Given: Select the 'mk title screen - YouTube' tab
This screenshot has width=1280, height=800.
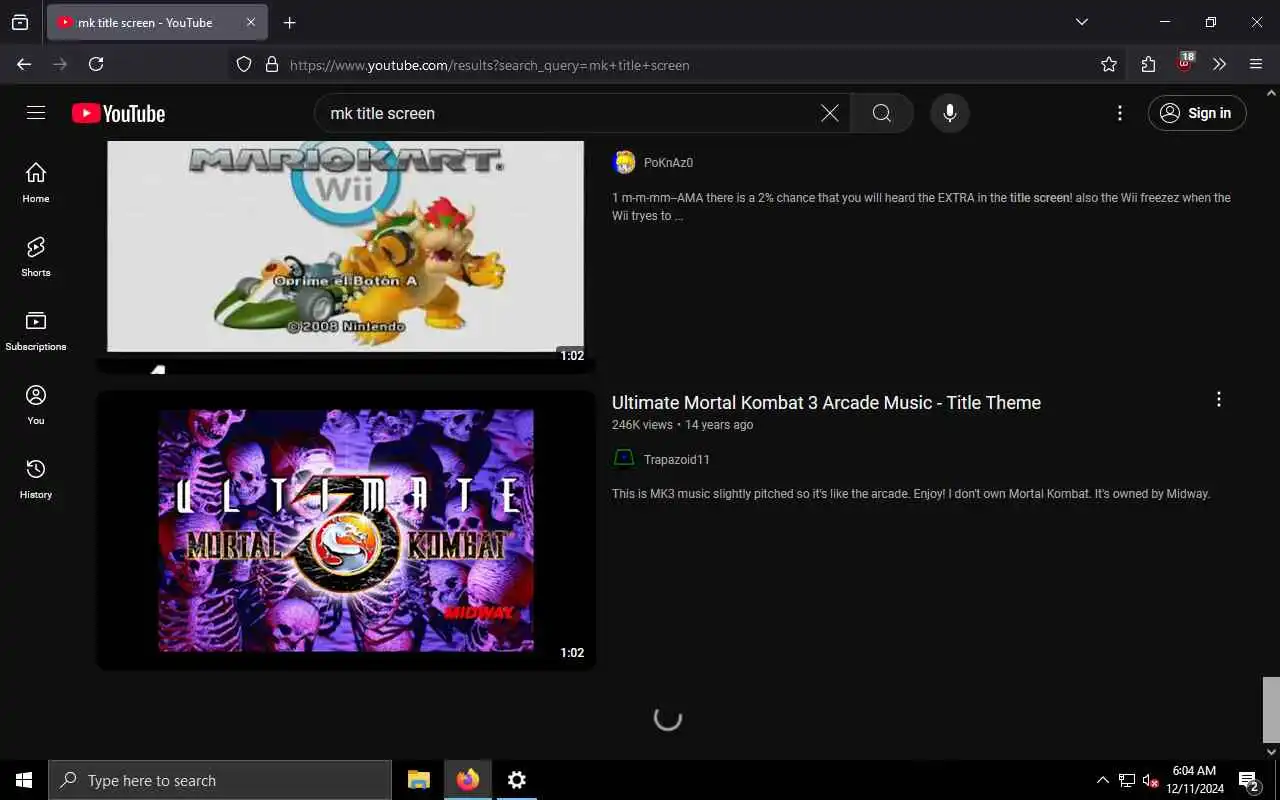Looking at the screenshot, I should pos(145,22).
